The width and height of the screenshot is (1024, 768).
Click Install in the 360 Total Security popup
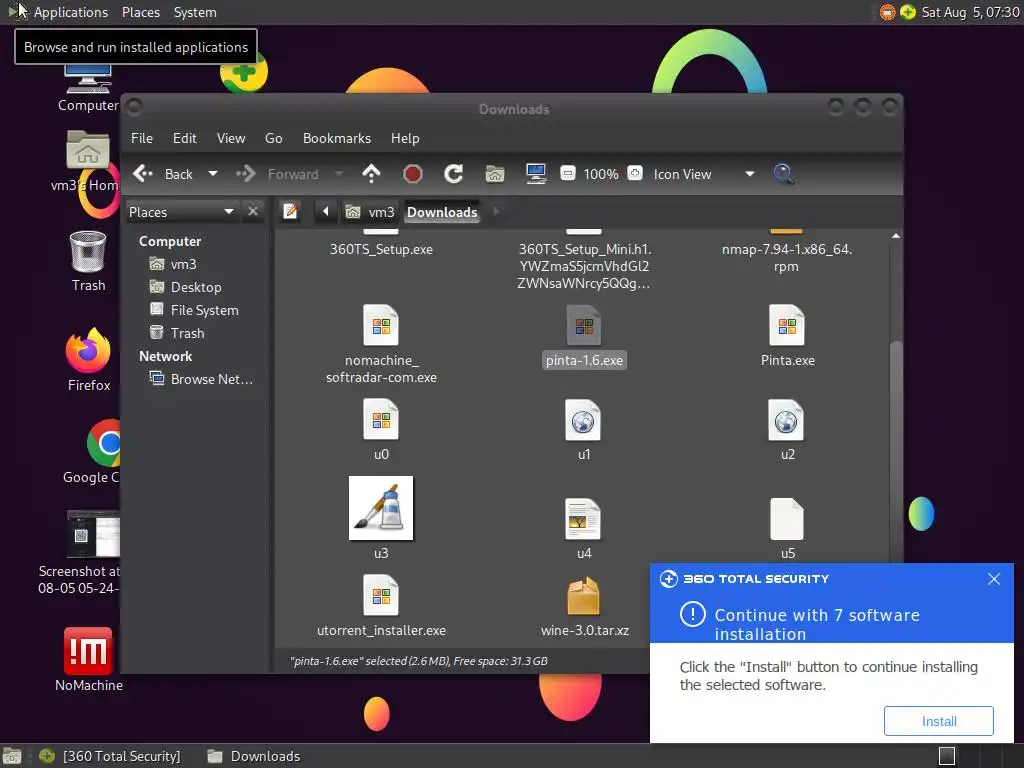pos(938,721)
